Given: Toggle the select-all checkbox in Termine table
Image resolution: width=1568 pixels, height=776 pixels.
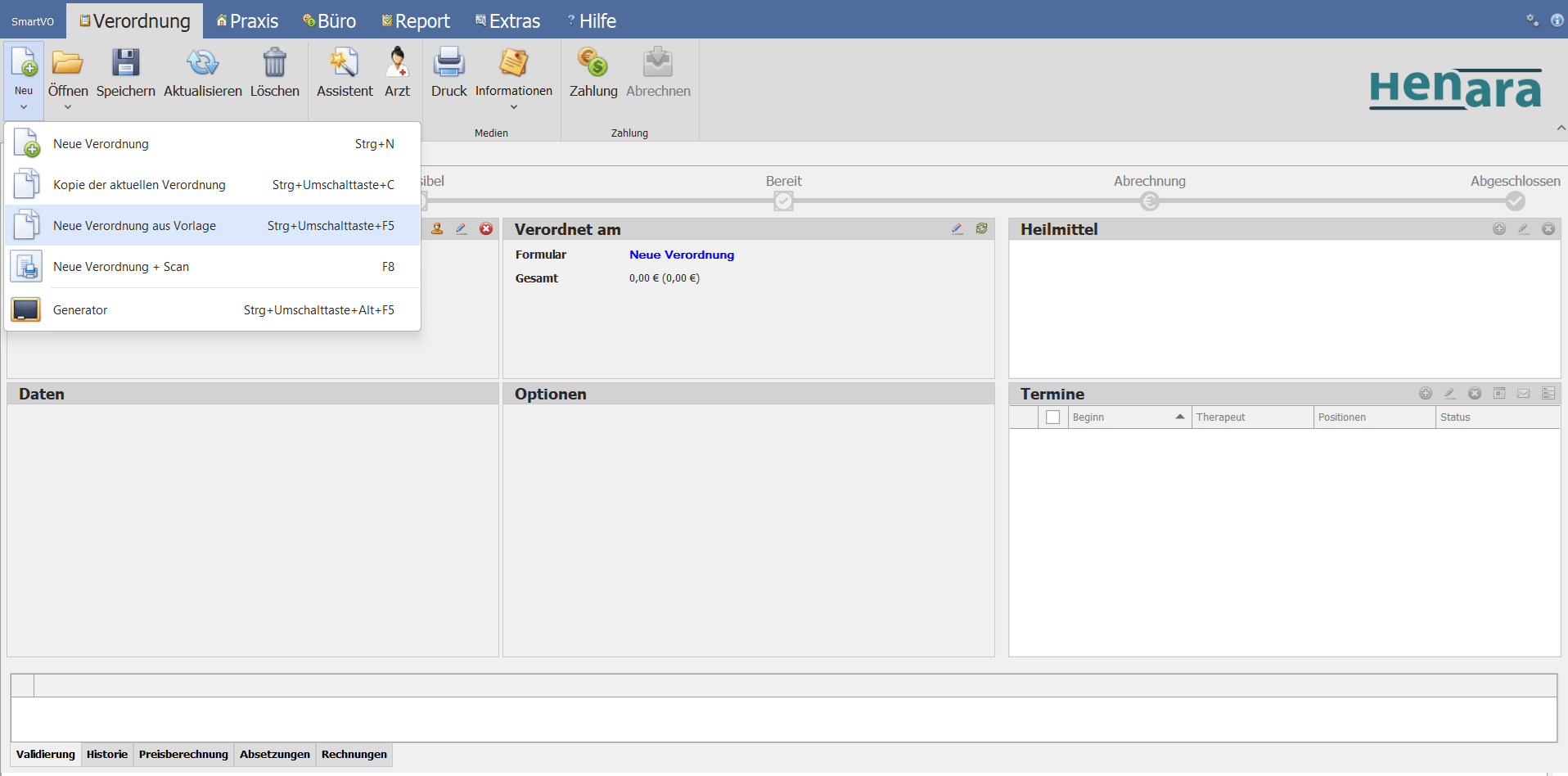Looking at the screenshot, I should tap(1052, 417).
